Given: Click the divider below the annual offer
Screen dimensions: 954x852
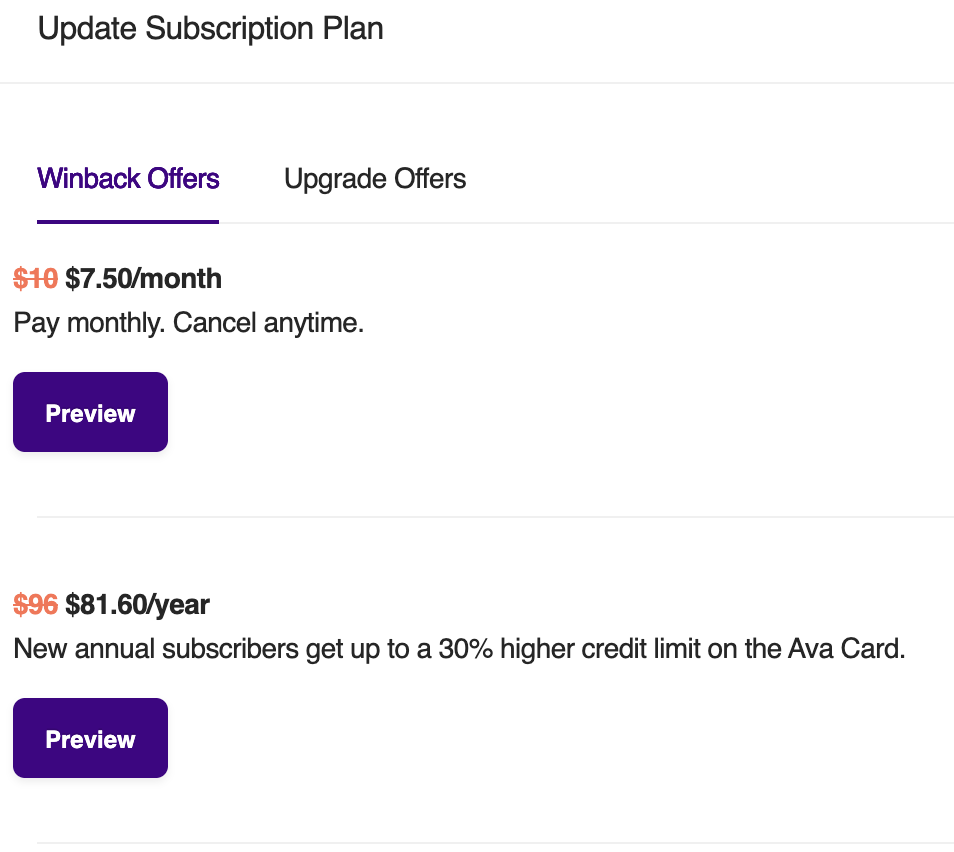Looking at the screenshot, I should pyautogui.click(x=495, y=843).
